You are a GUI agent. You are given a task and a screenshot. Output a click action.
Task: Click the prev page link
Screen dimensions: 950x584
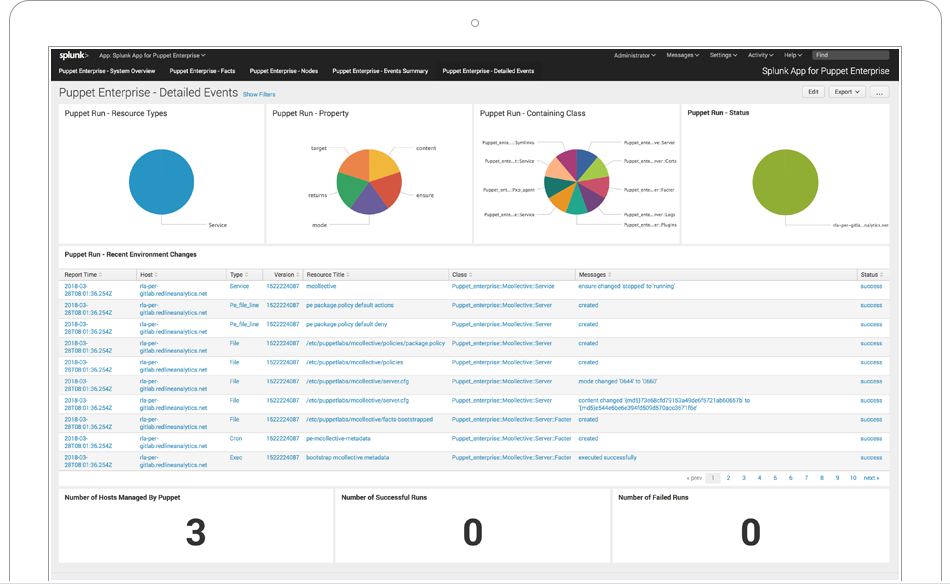[694, 478]
